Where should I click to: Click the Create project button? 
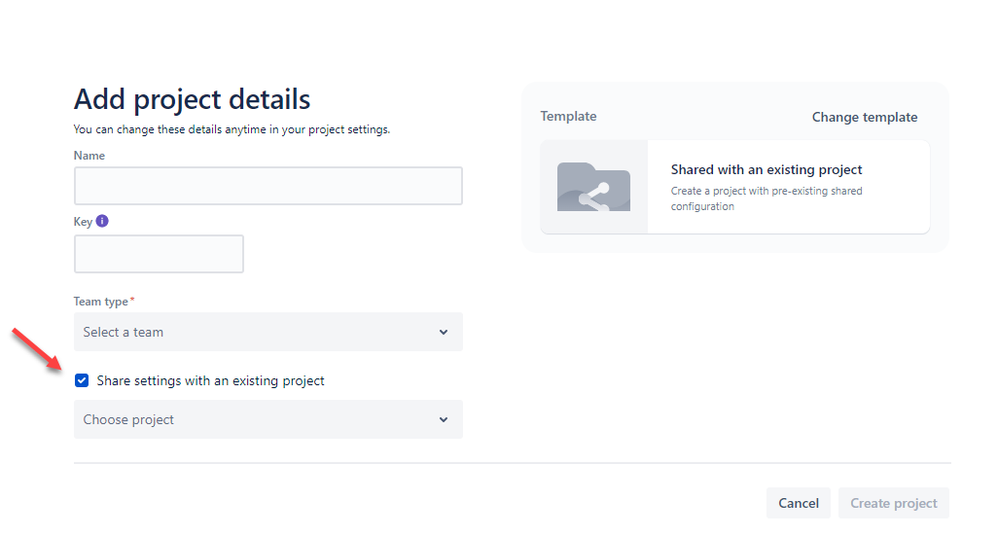tap(894, 503)
